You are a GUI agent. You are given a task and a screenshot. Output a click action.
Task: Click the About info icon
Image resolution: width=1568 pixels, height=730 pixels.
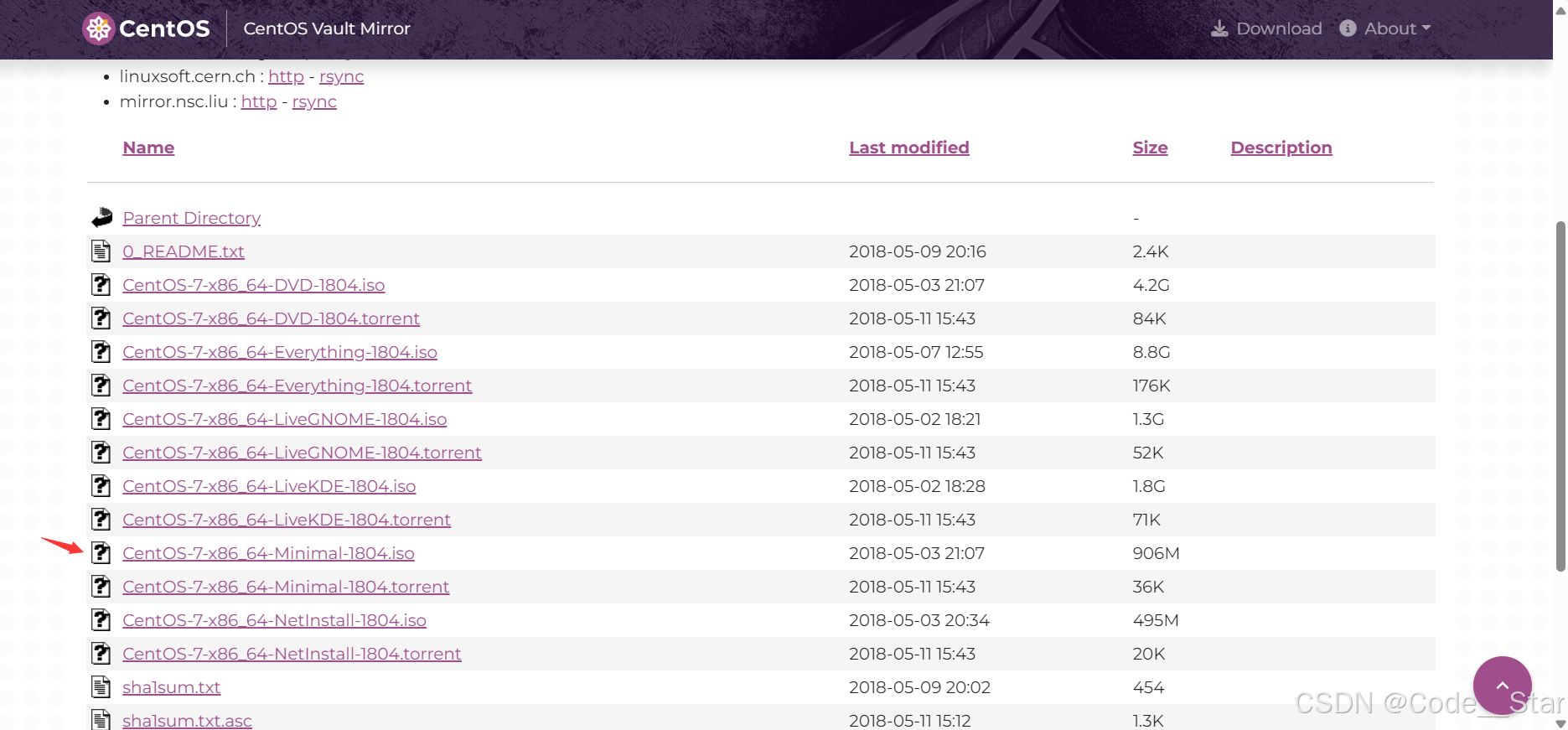1348,28
